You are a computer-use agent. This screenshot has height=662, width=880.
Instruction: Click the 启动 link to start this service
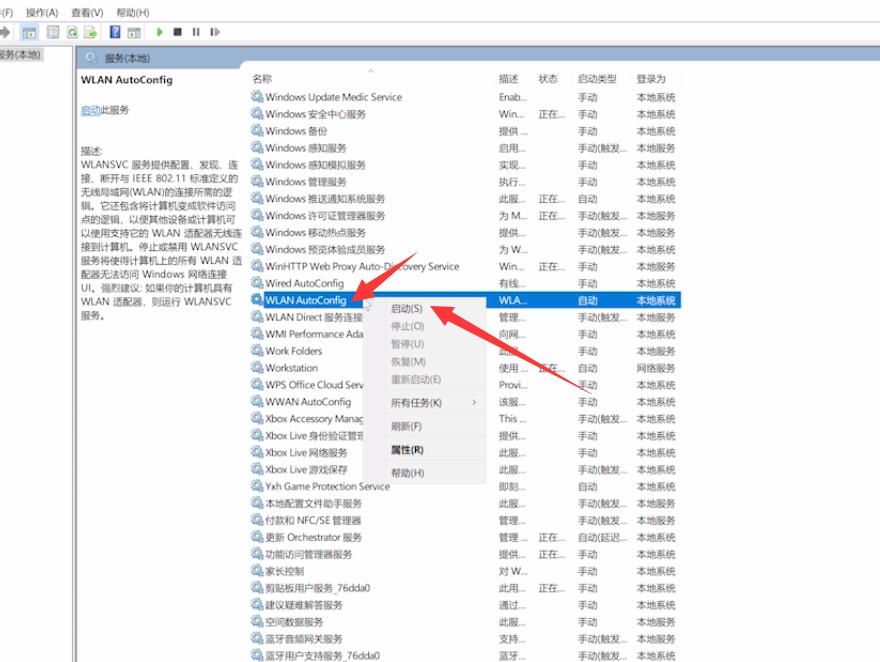coord(90,110)
